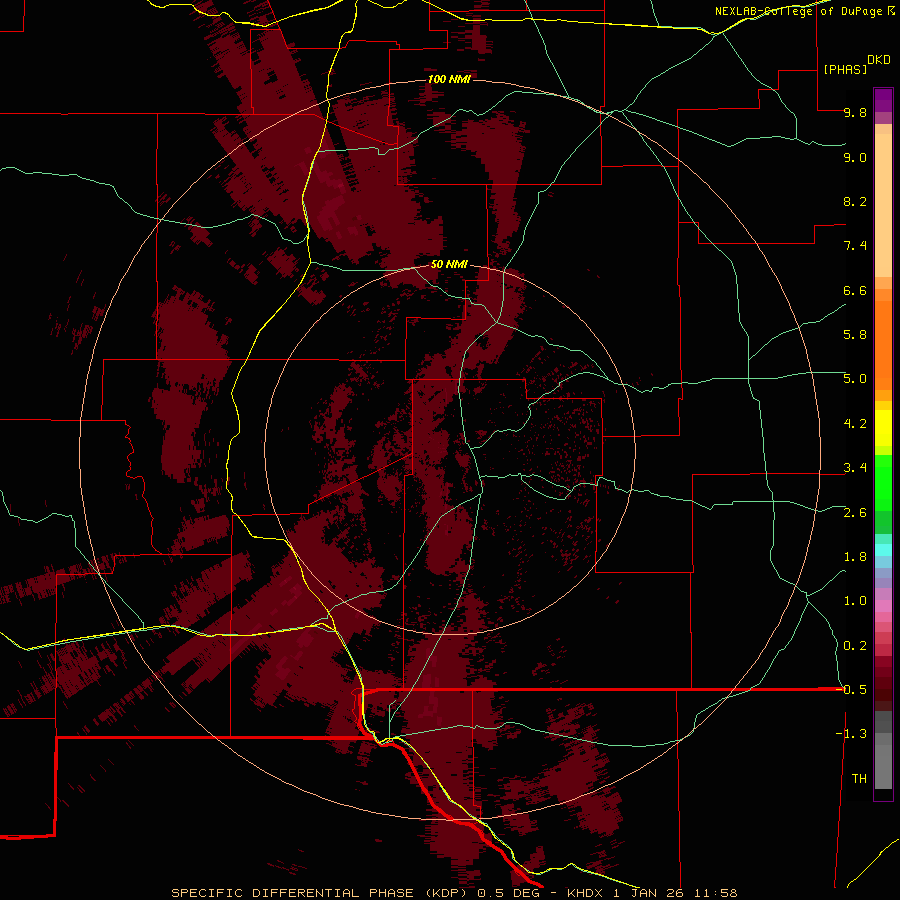Select the 6.6 value on the scale
This screenshot has height=900, width=900.
point(855,290)
